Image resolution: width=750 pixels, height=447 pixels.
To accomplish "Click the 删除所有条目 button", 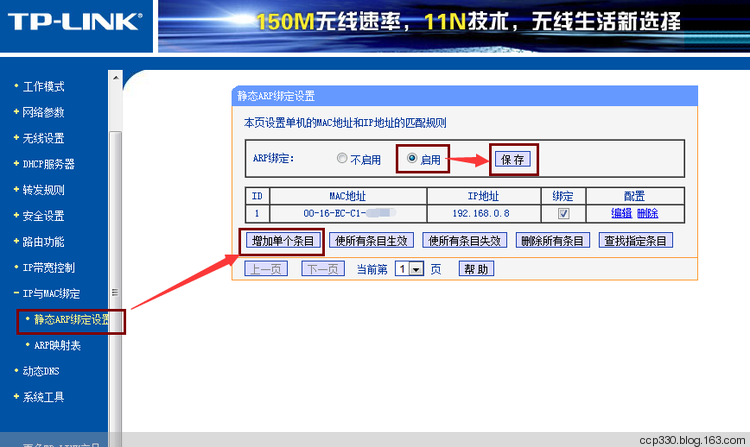I will click(552, 240).
